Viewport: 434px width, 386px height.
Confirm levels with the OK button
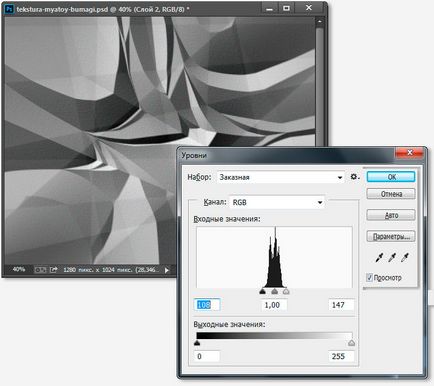coord(391,177)
